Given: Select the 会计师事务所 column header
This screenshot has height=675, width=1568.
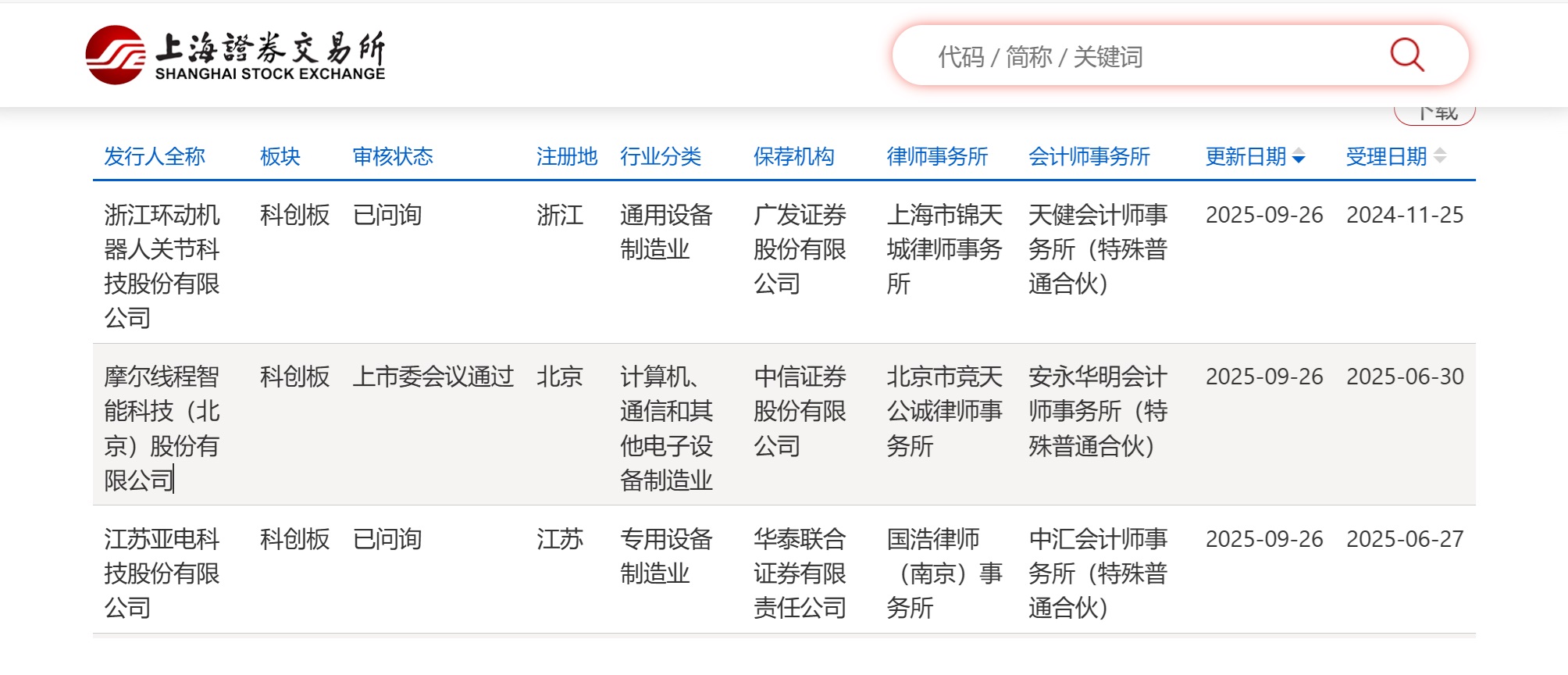Looking at the screenshot, I should click(x=1089, y=157).
